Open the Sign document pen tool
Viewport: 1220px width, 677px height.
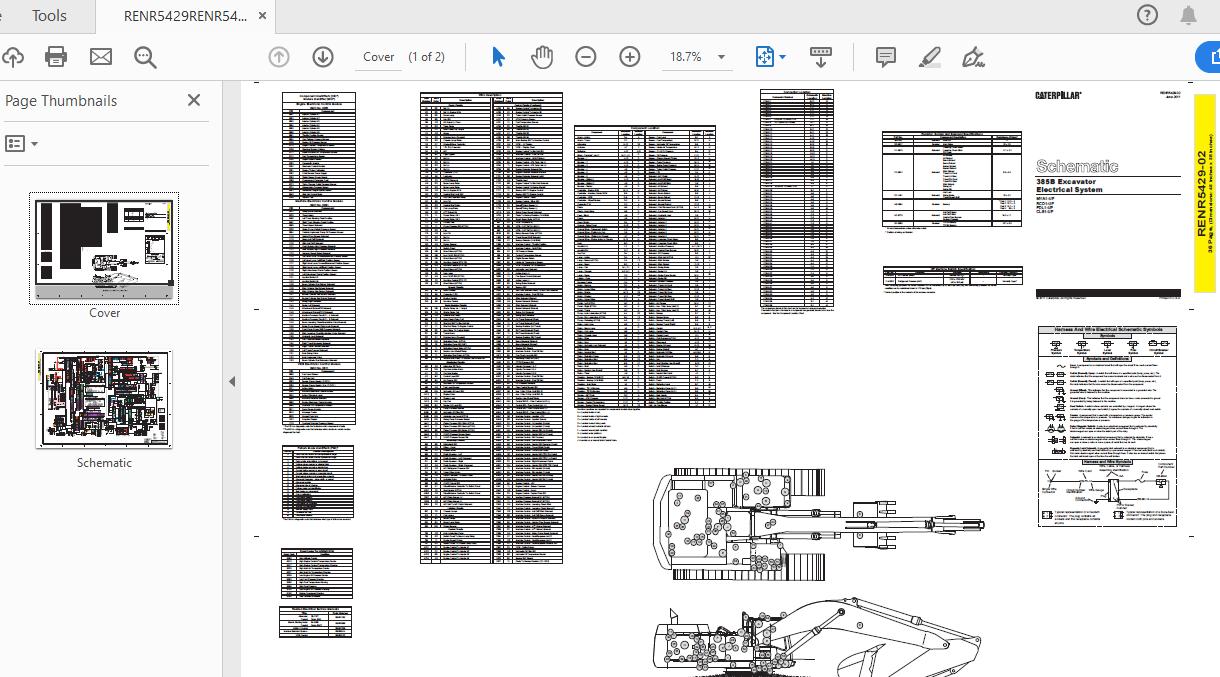coord(973,57)
